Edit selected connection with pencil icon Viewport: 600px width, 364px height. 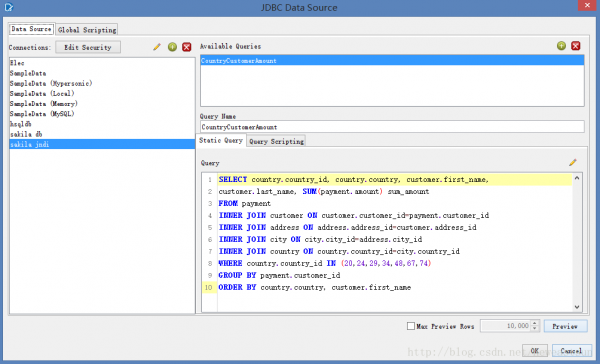[157, 47]
